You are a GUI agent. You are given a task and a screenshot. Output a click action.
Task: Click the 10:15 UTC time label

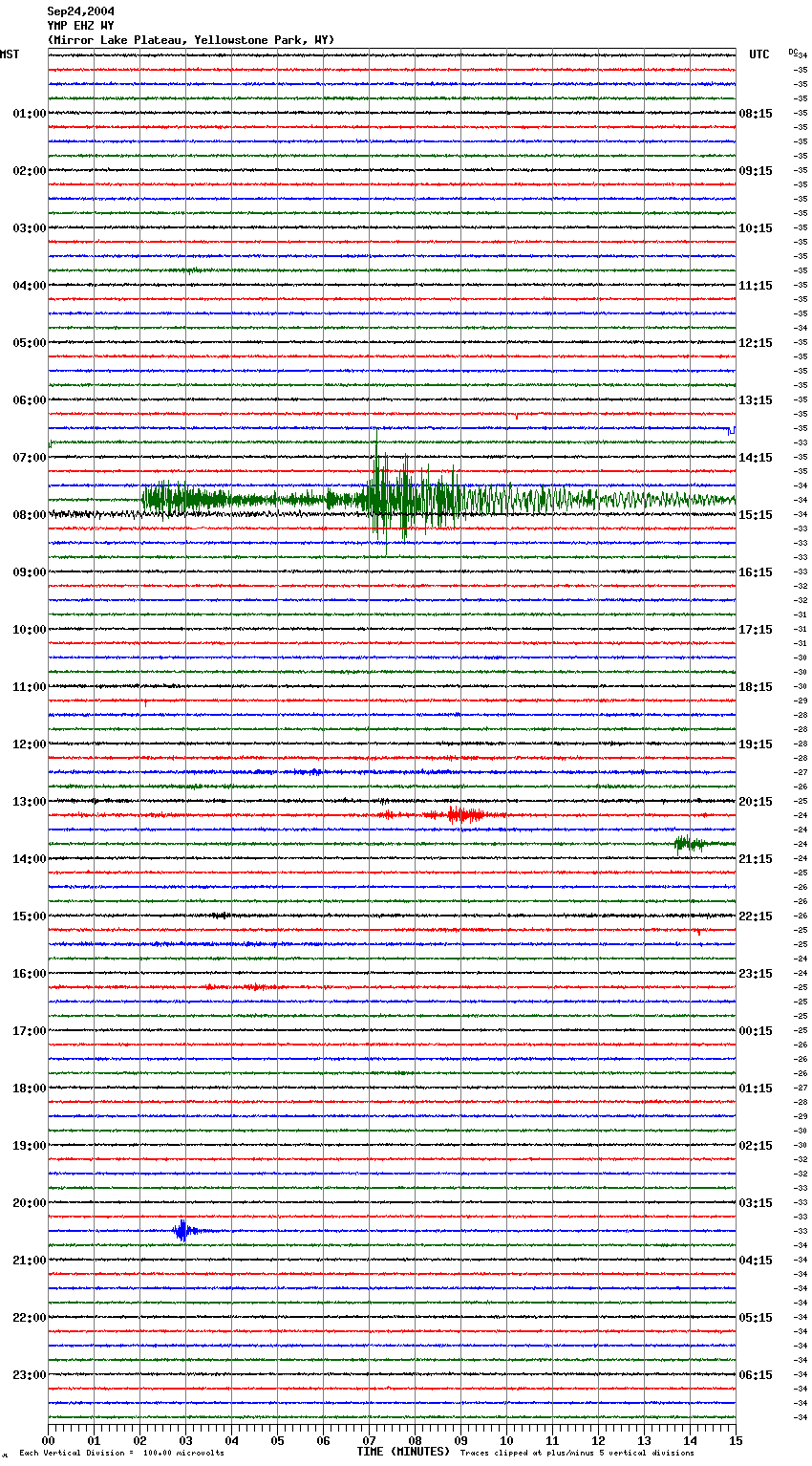(756, 228)
